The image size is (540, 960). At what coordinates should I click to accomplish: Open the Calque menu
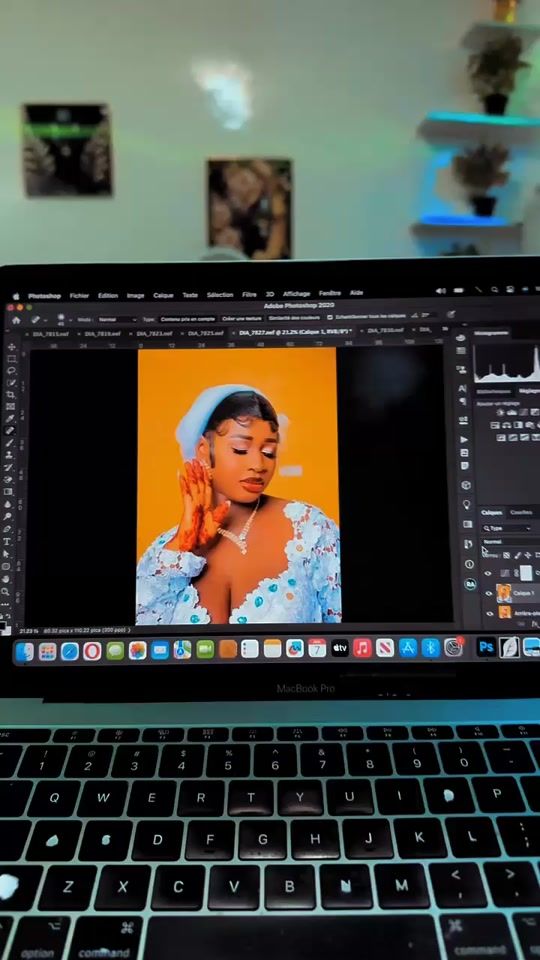163,295
